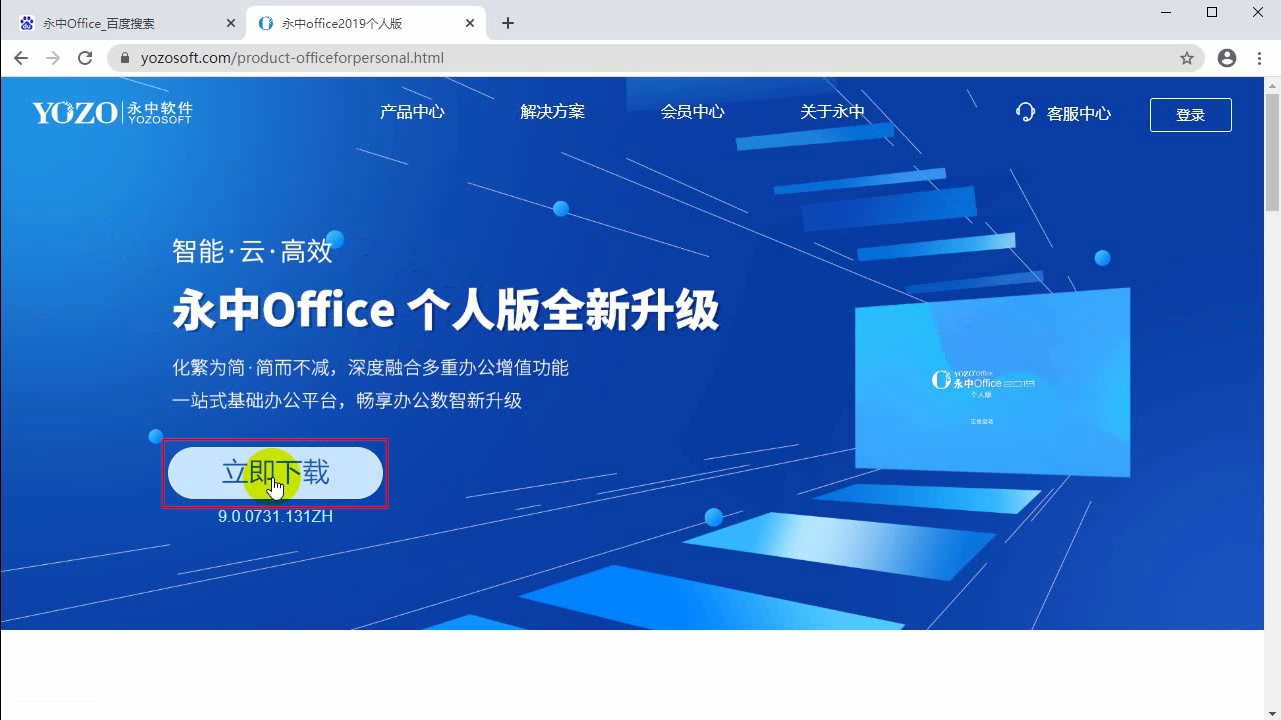The image size is (1281, 720).
Task: Open the 关于永中 menu
Action: [832, 112]
